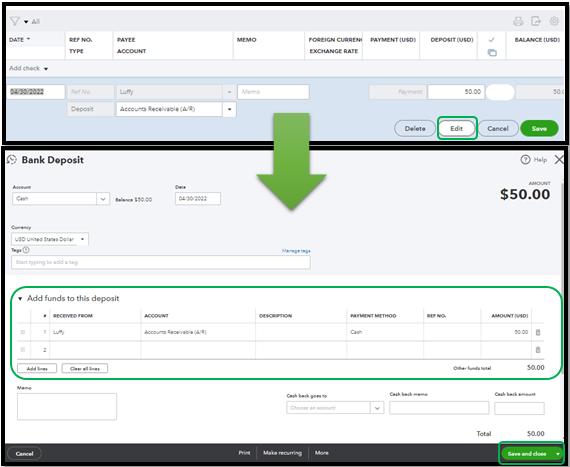The width and height of the screenshot is (570, 467).
Task: Click the DEPOSIT (USD) column header
Action: [452, 40]
